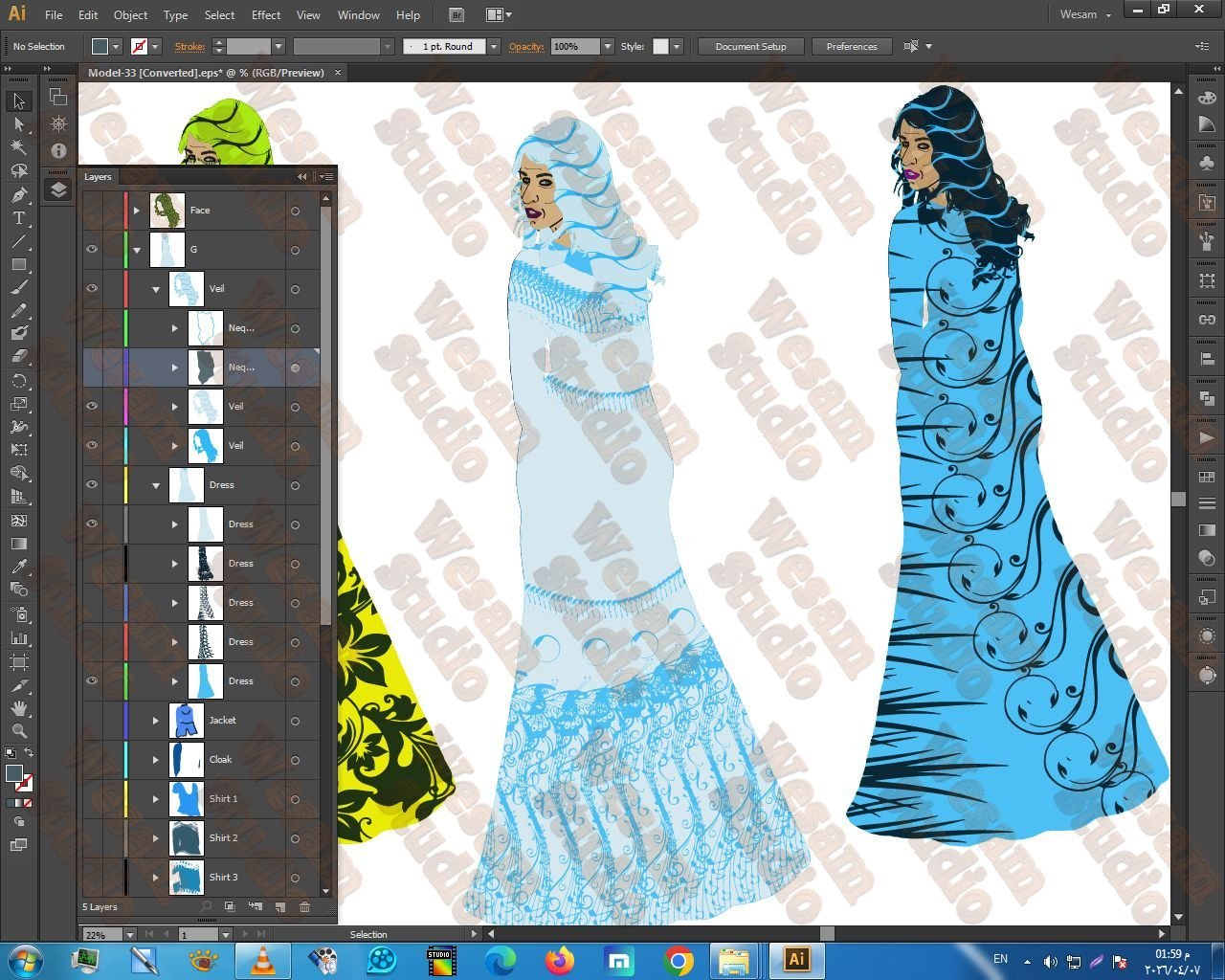
Task: Open the Style dropdown arrow
Action: (677, 46)
